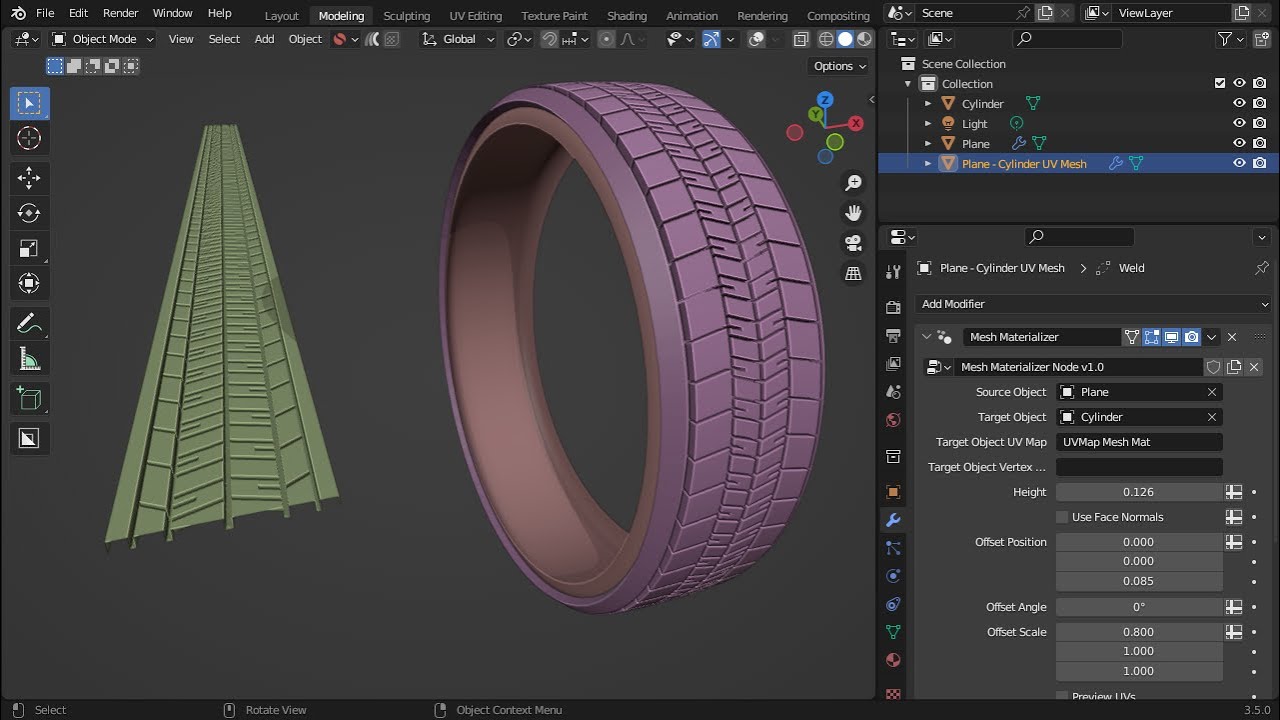Open the Object Mode dropdown
Image resolution: width=1280 pixels, height=720 pixels.
[102, 39]
